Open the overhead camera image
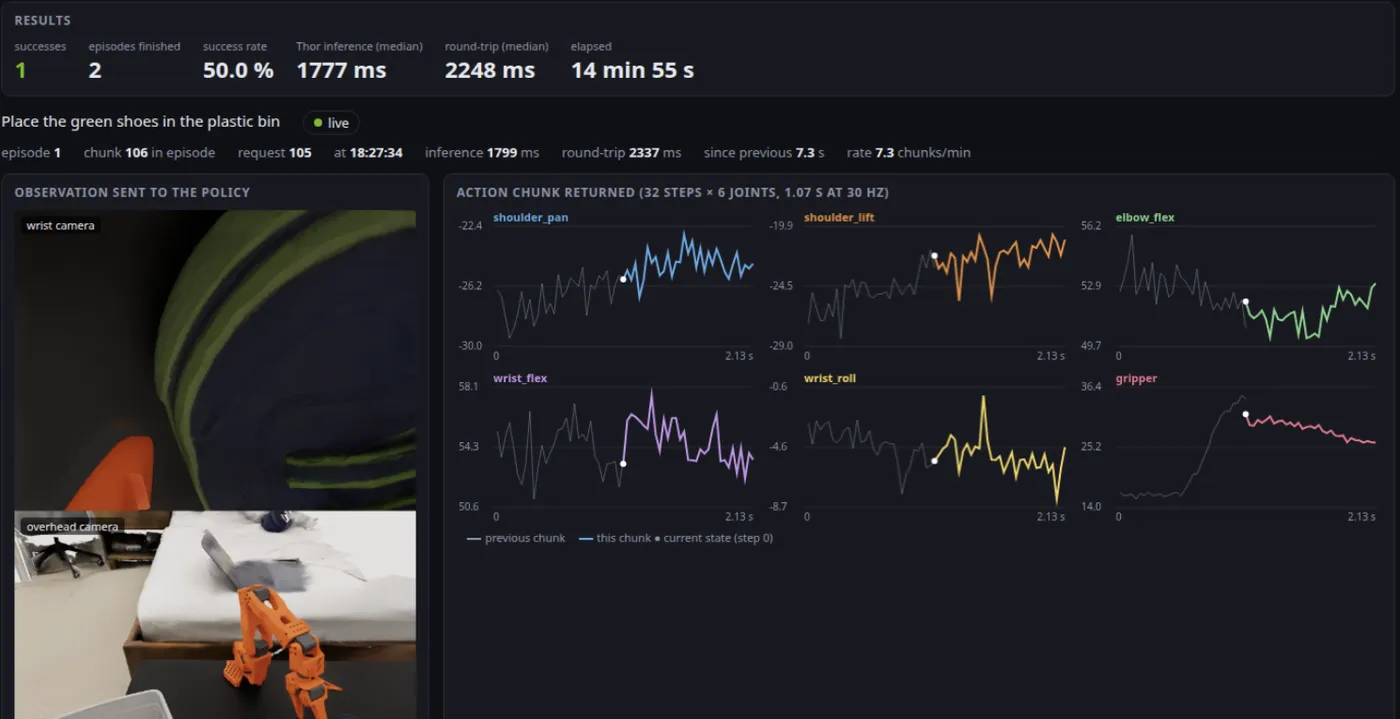This screenshot has height=719, width=1400. tap(215, 615)
